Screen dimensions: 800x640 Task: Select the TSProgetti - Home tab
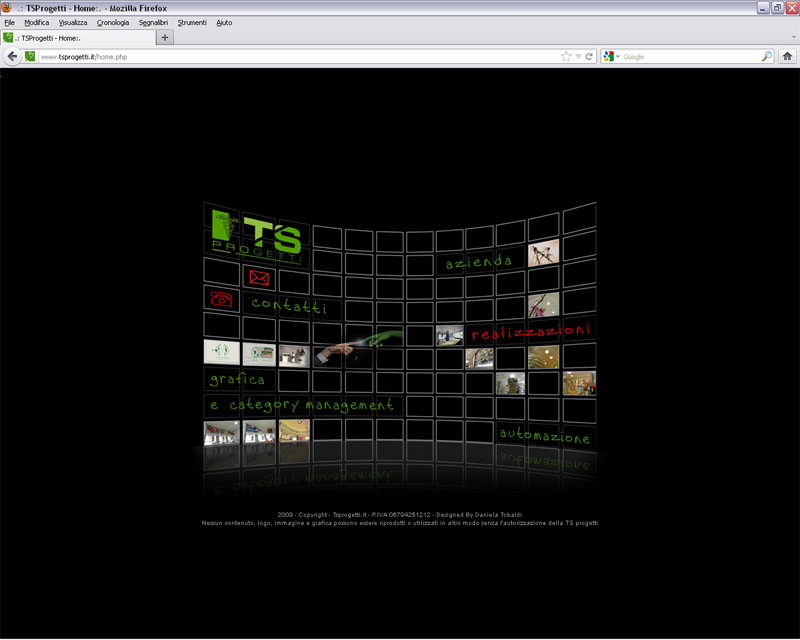click(x=78, y=38)
